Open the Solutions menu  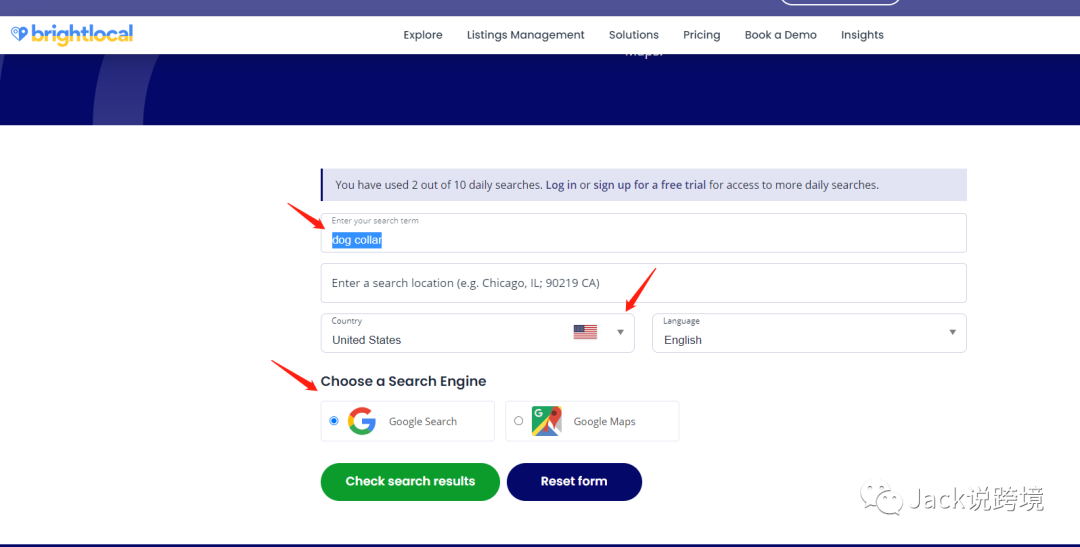tap(634, 35)
